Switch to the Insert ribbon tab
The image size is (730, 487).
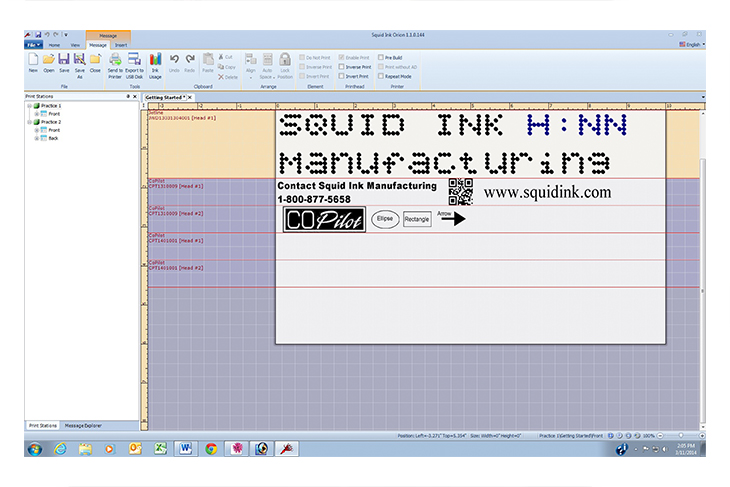click(x=121, y=45)
